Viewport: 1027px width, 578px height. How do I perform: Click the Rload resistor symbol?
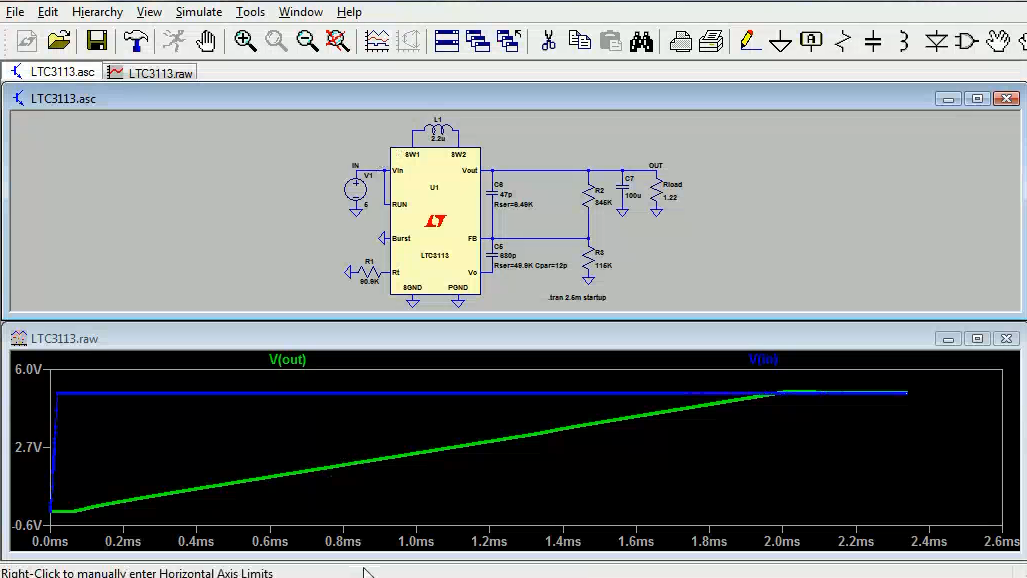[x=656, y=191]
